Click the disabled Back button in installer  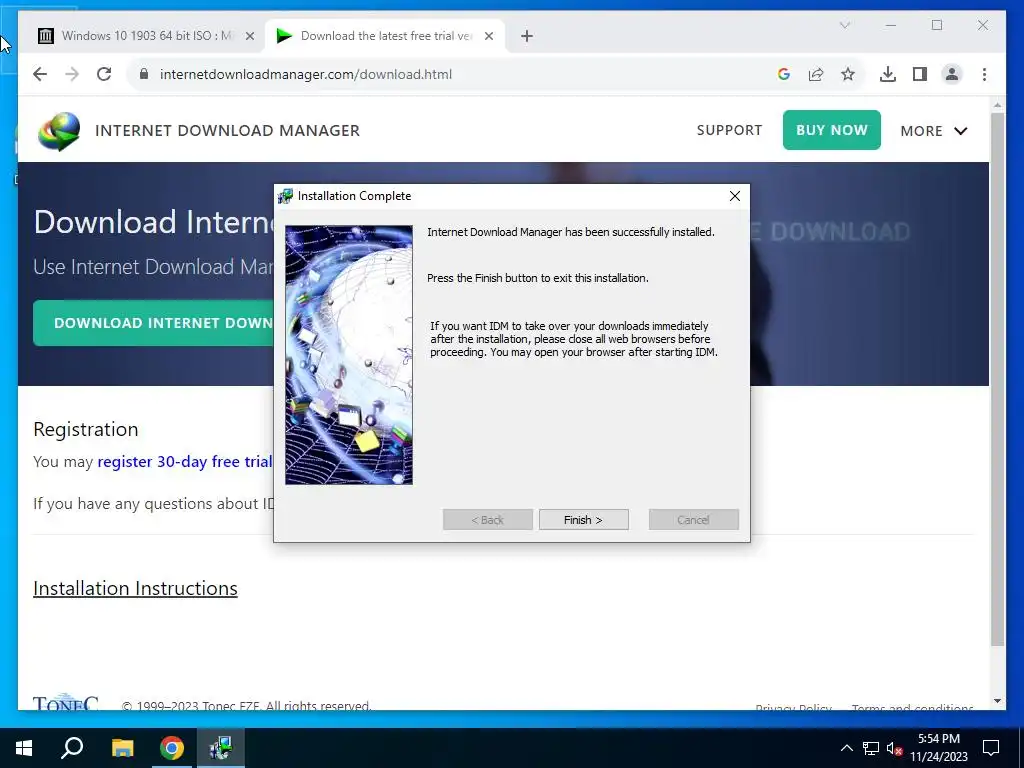tap(488, 520)
